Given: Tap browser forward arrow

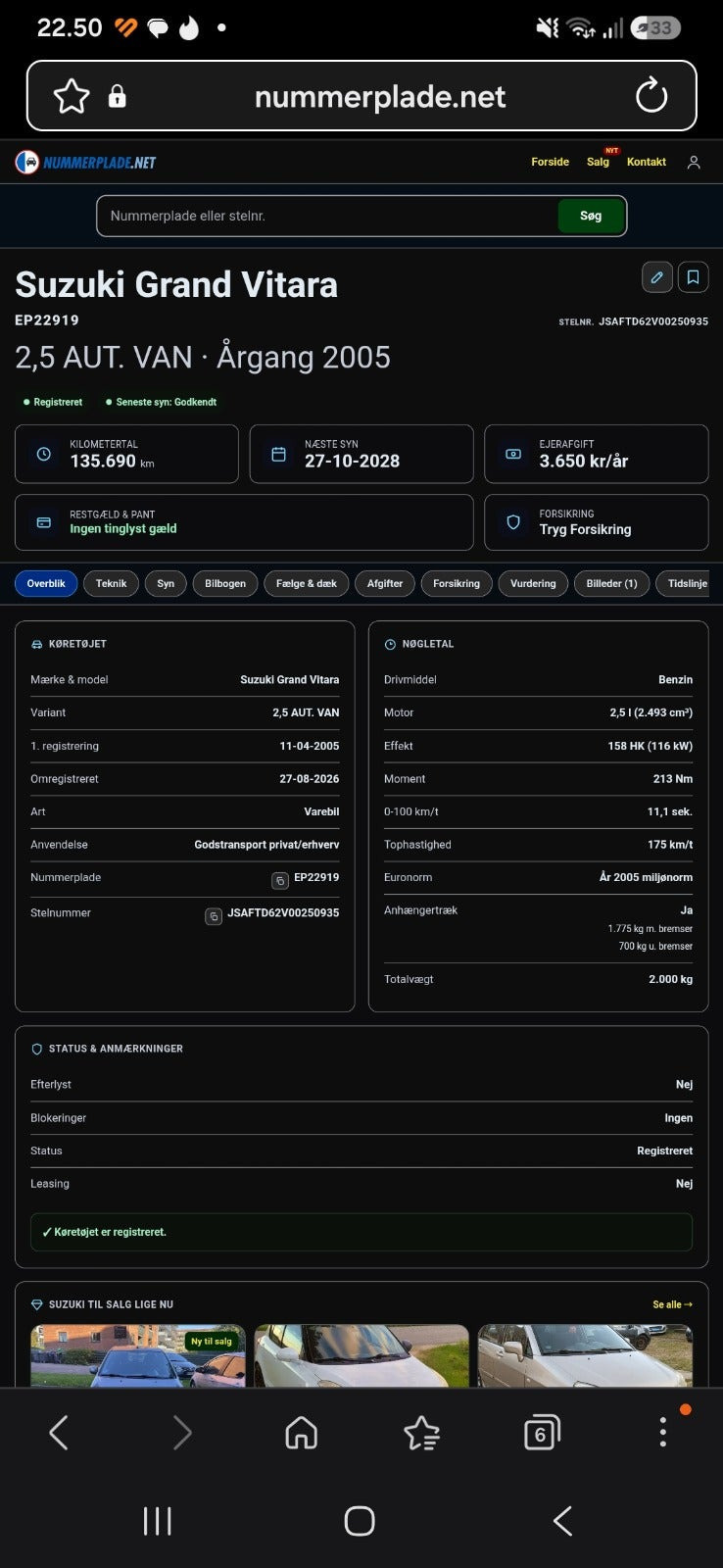Looking at the screenshot, I should tap(182, 1433).
